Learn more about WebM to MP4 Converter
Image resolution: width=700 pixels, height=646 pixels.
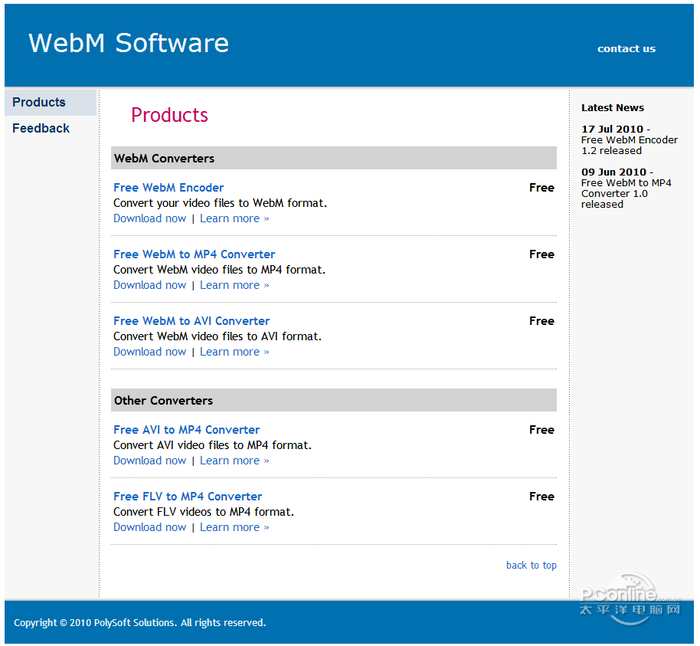point(234,286)
